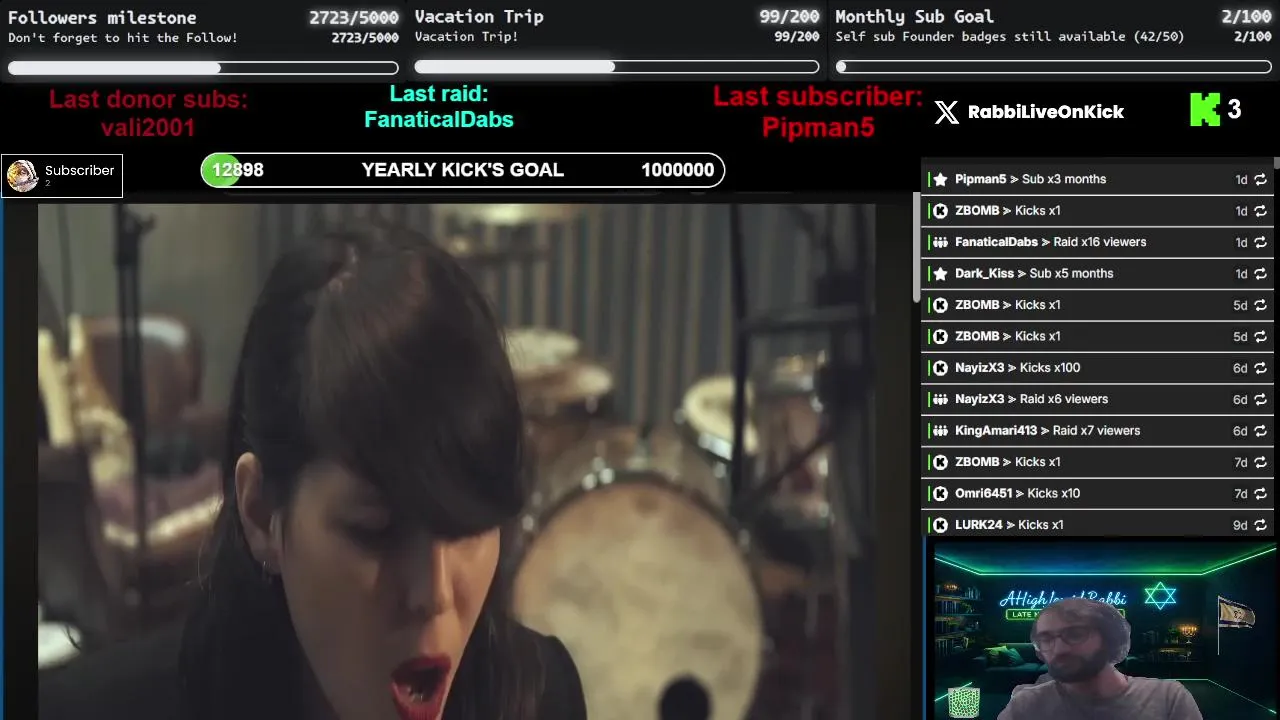
Task: Click the Subscriber badge avatar icon
Action: click(x=22, y=176)
